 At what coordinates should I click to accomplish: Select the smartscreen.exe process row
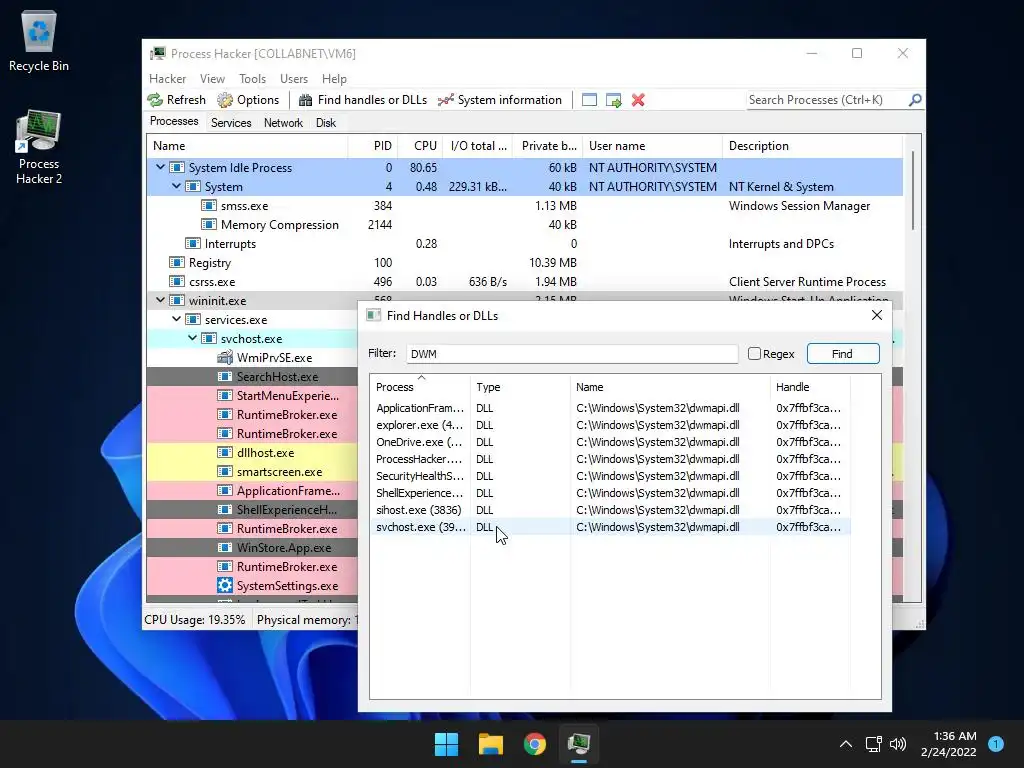(x=252, y=471)
